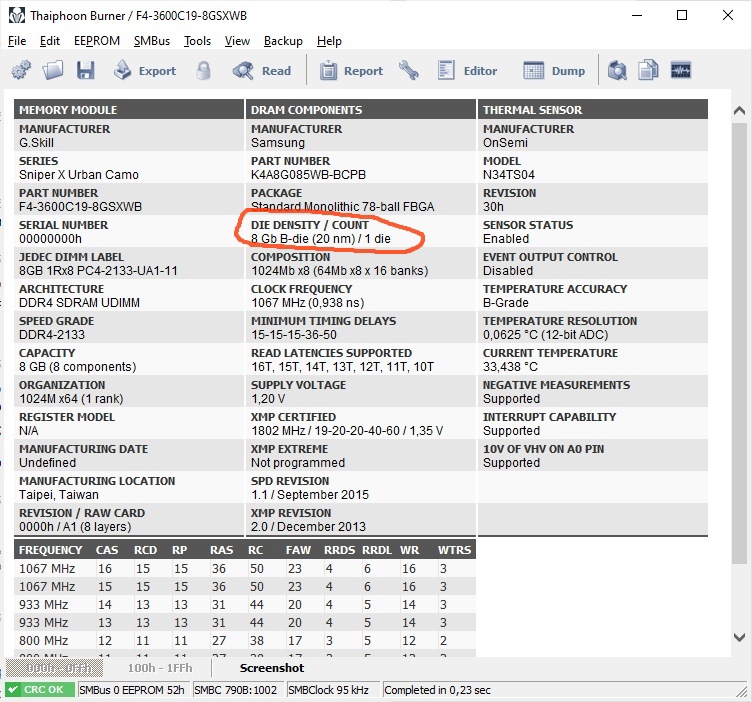Click the gear settings toolbar icon
This screenshot has height=702, width=752.
pos(21,70)
